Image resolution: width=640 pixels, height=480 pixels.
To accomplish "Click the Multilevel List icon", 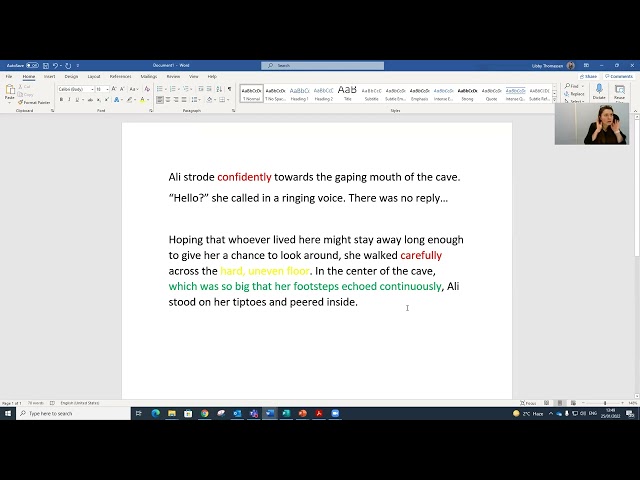I will coord(186,89).
